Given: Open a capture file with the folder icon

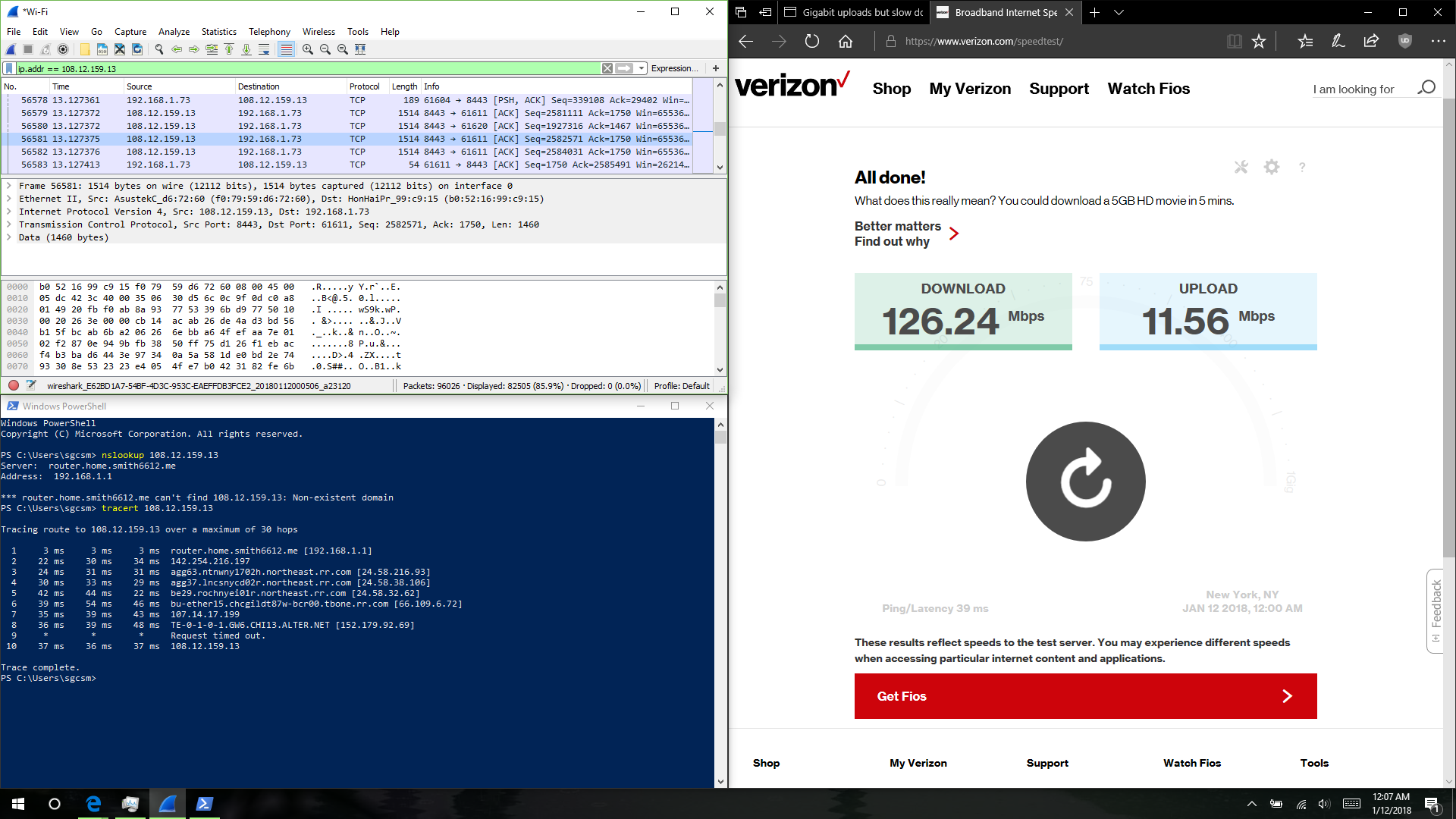Looking at the screenshot, I should click(x=85, y=49).
